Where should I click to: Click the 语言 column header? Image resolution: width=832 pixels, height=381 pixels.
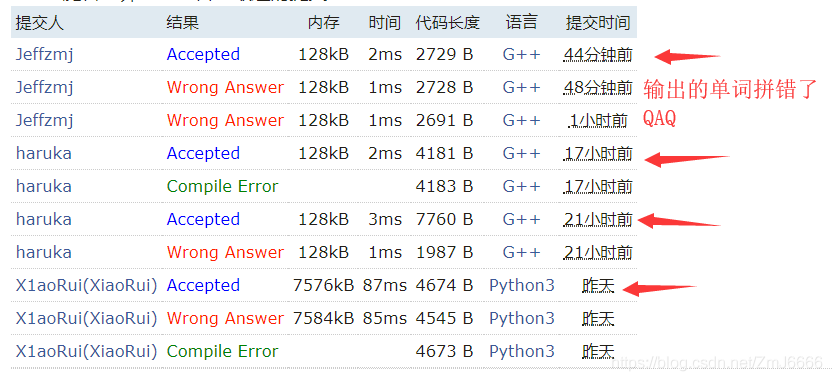522,22
